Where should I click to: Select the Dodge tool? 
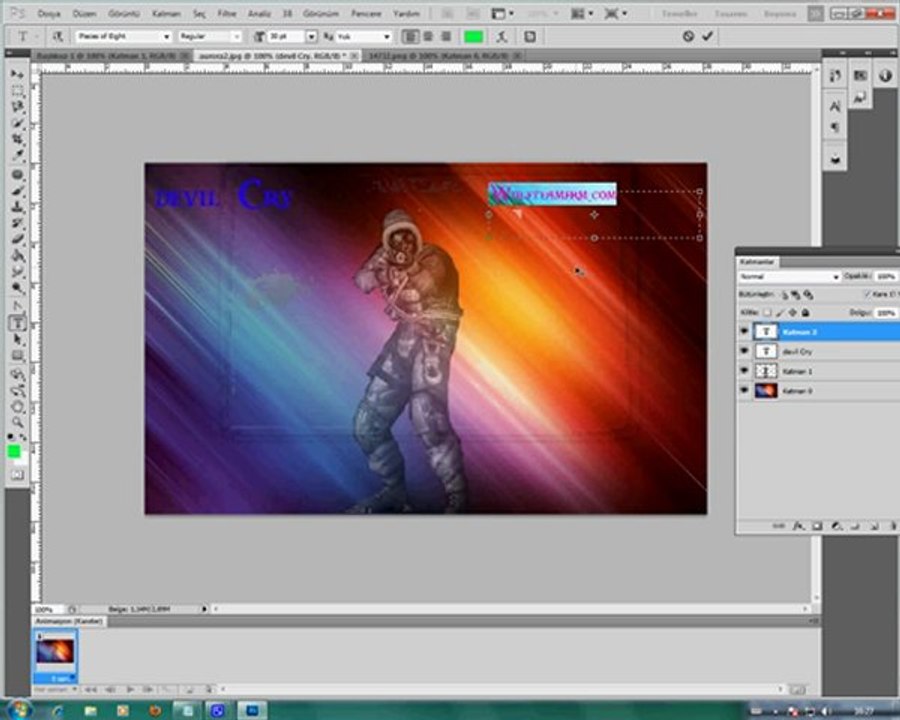click(17, 287)
